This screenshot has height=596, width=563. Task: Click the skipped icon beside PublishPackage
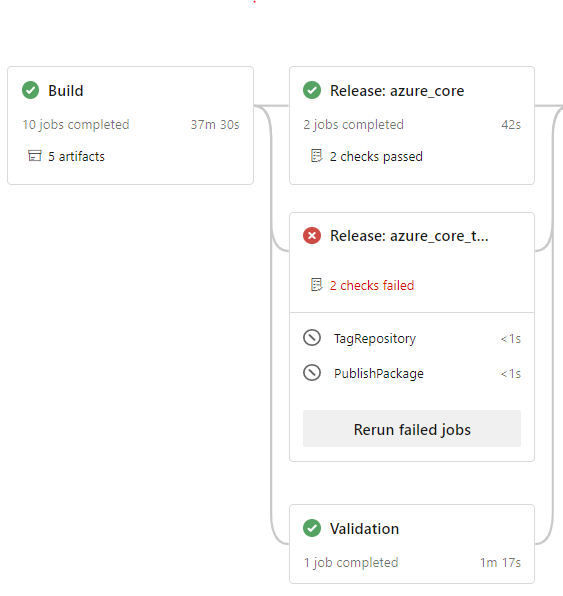pos(312,373)
